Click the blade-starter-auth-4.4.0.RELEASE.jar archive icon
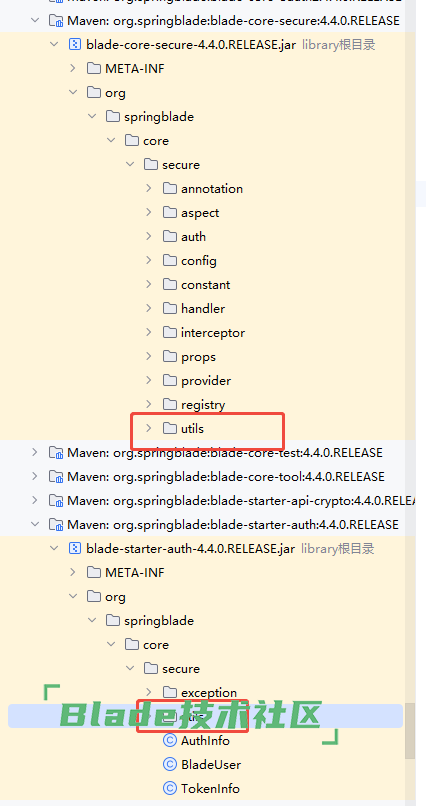Screen dimensions: 426x806 tap(75, 548)
